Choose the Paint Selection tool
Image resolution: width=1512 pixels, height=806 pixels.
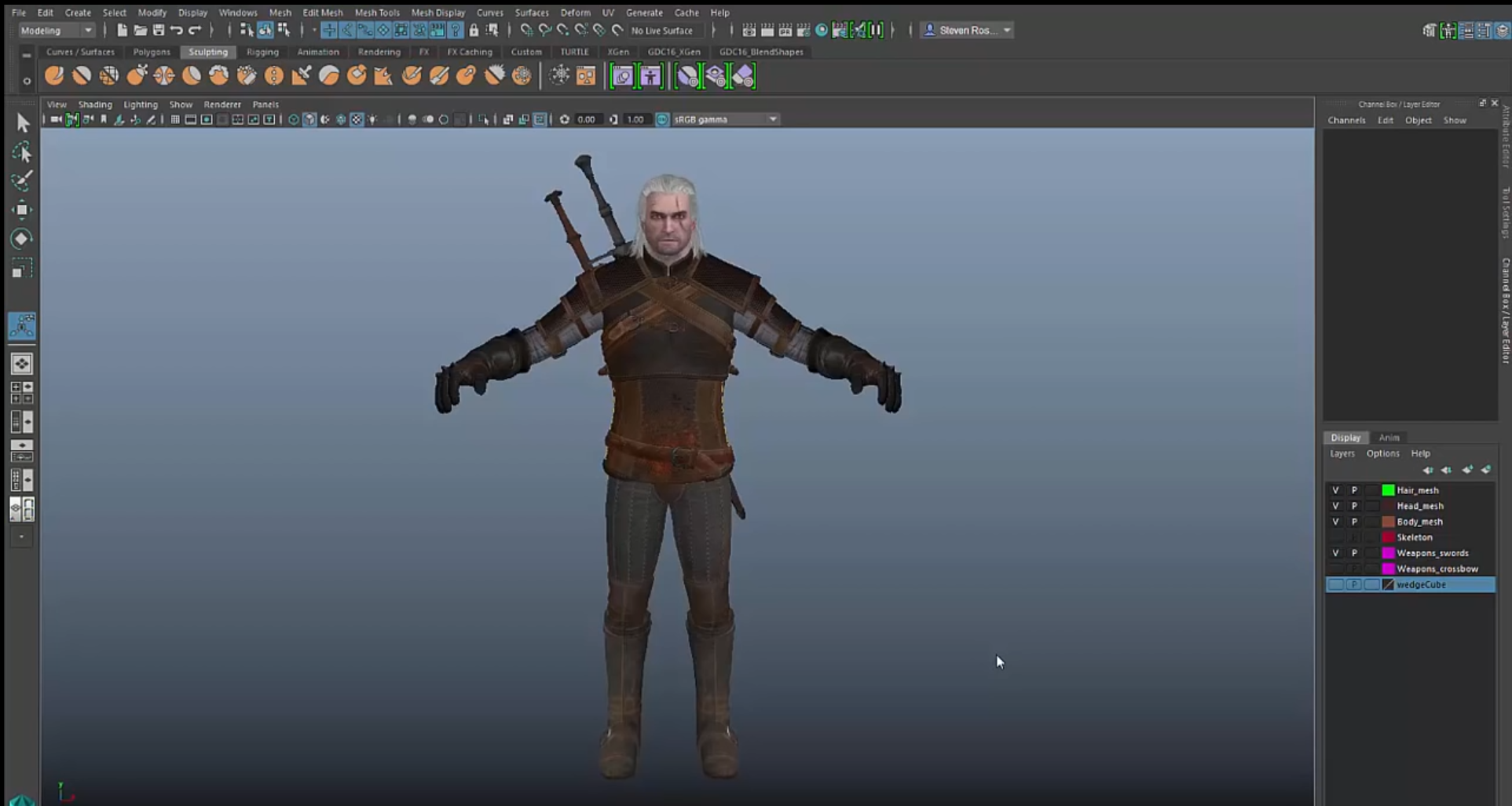point(22,181)
